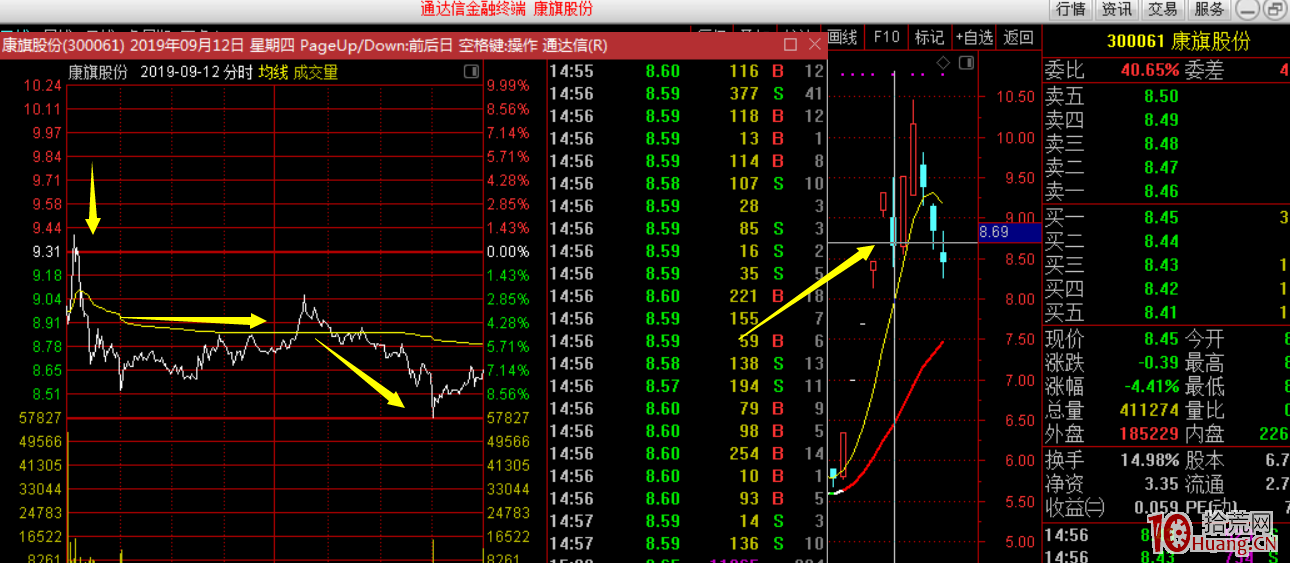Screen dimensions: 1290x563
Task: Click the 总量 total volume 411274
Action: 1149,410
